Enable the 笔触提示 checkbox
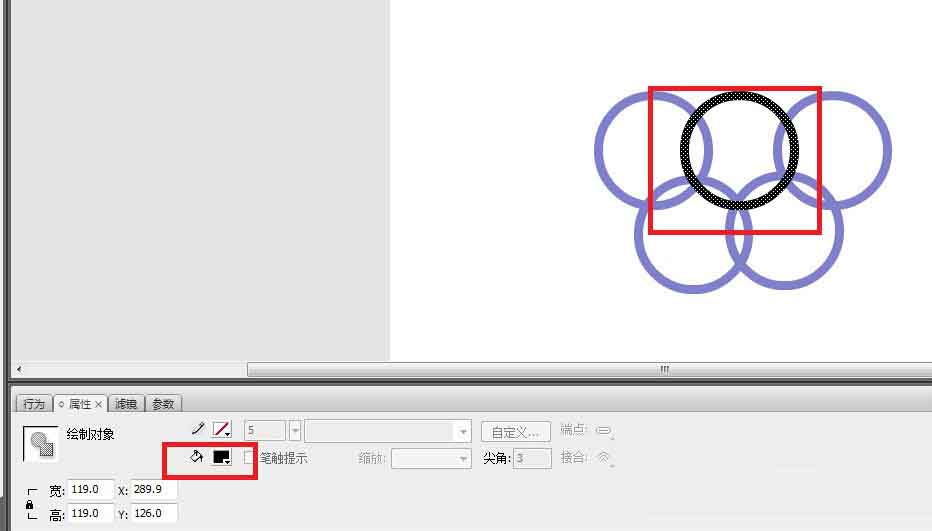 [x=249, y=457]
